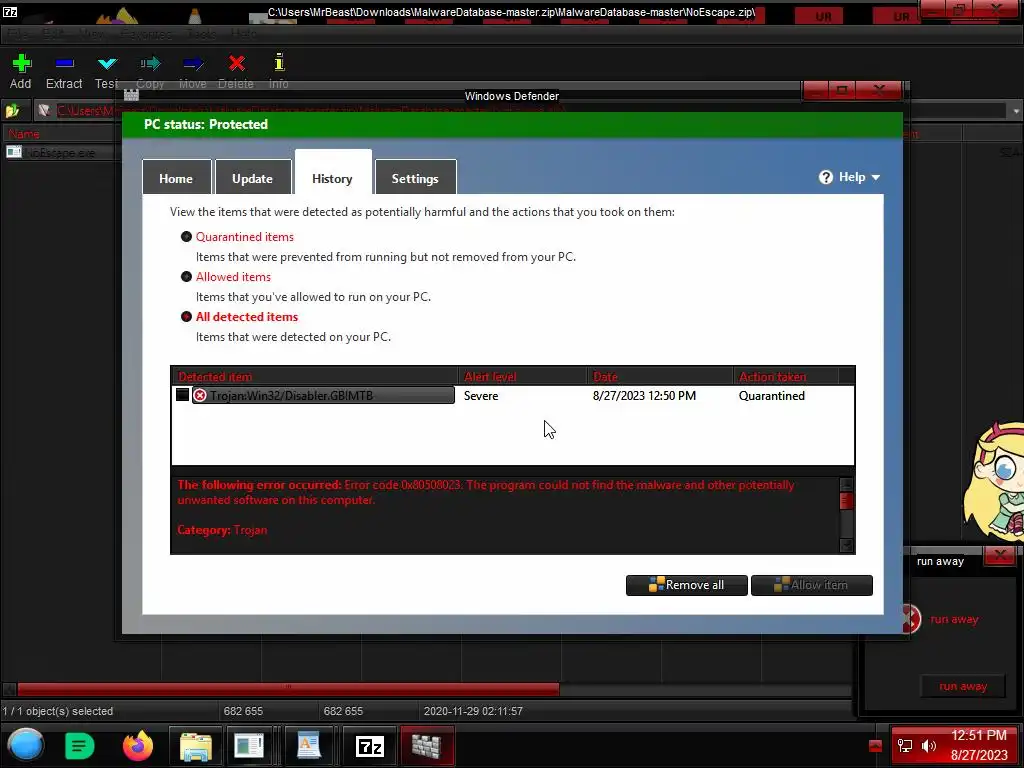Click the Copy arrow icon in 7-Zip

[150, 63]
